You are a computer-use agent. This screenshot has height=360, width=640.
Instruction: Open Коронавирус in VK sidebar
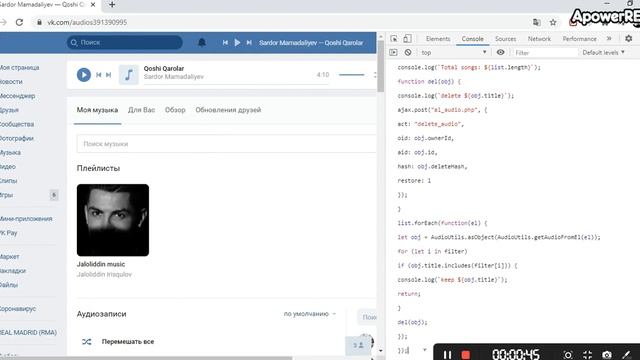[18, 309]
